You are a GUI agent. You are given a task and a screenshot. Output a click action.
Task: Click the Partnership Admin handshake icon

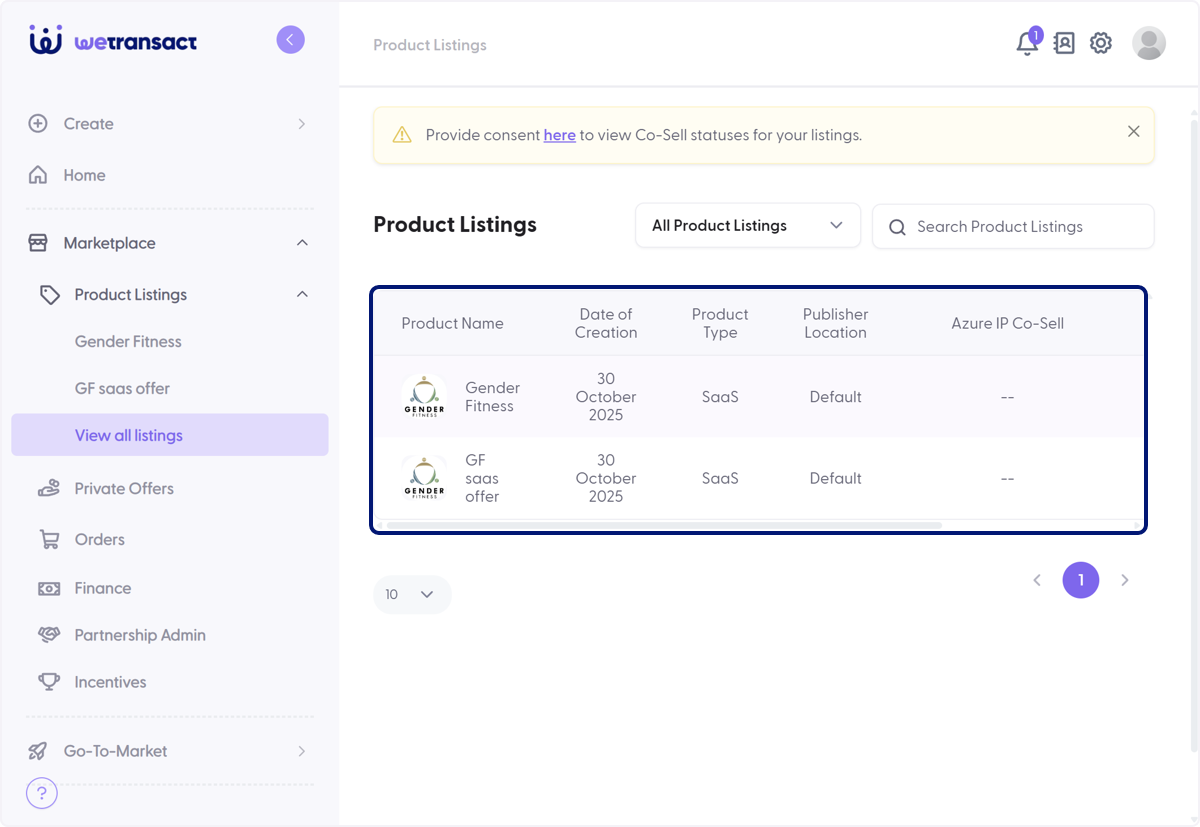pyautogui.click(x=49, y=635)
